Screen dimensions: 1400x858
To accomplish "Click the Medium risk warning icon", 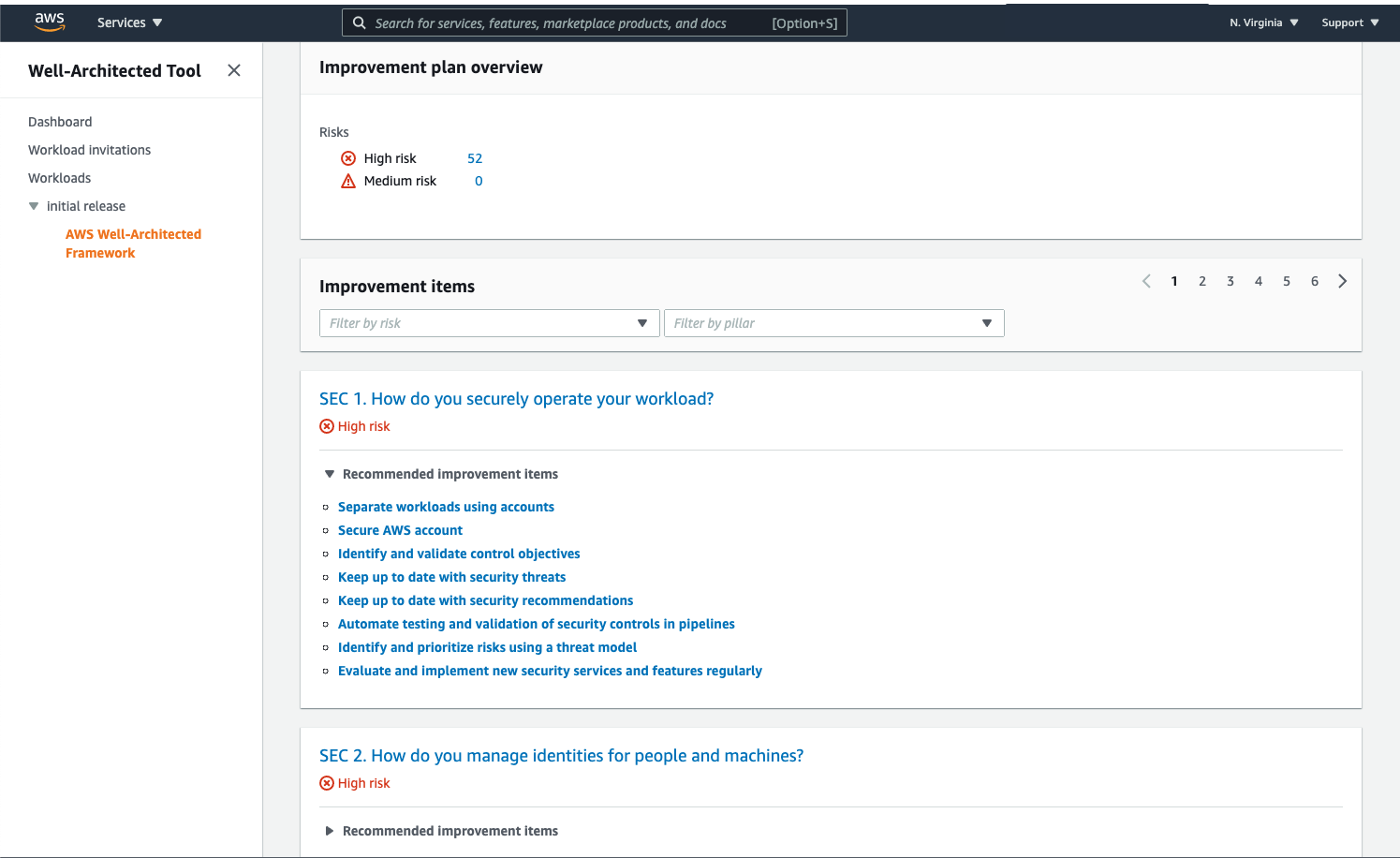I will (x=348, y=181).
